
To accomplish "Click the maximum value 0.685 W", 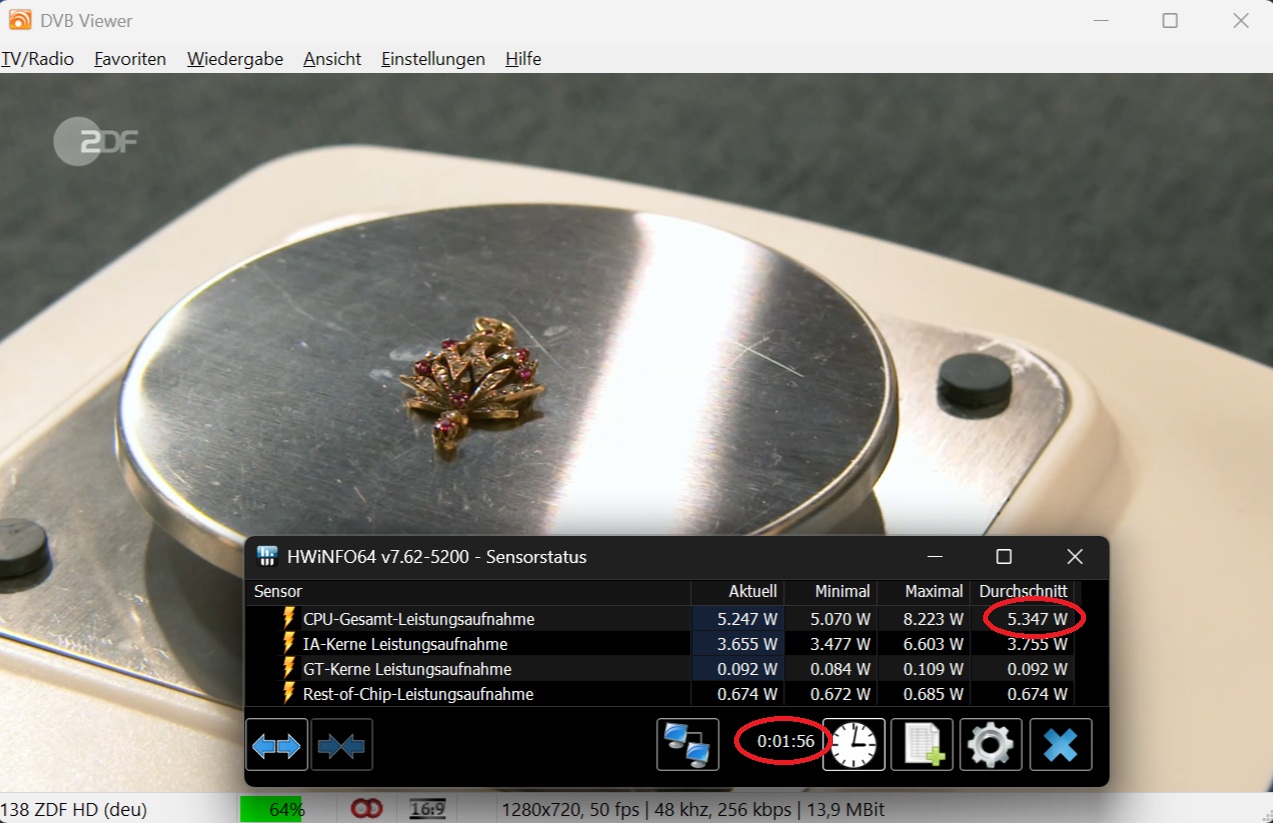I will [933, 694].
